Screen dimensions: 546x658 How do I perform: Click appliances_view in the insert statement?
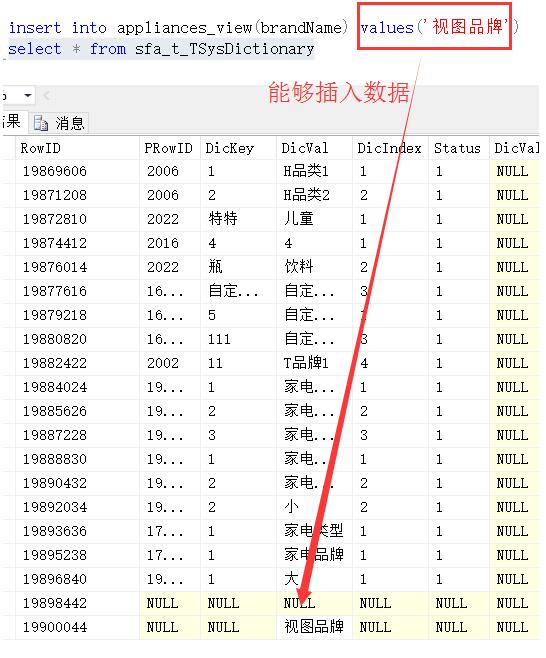(184, 28)
